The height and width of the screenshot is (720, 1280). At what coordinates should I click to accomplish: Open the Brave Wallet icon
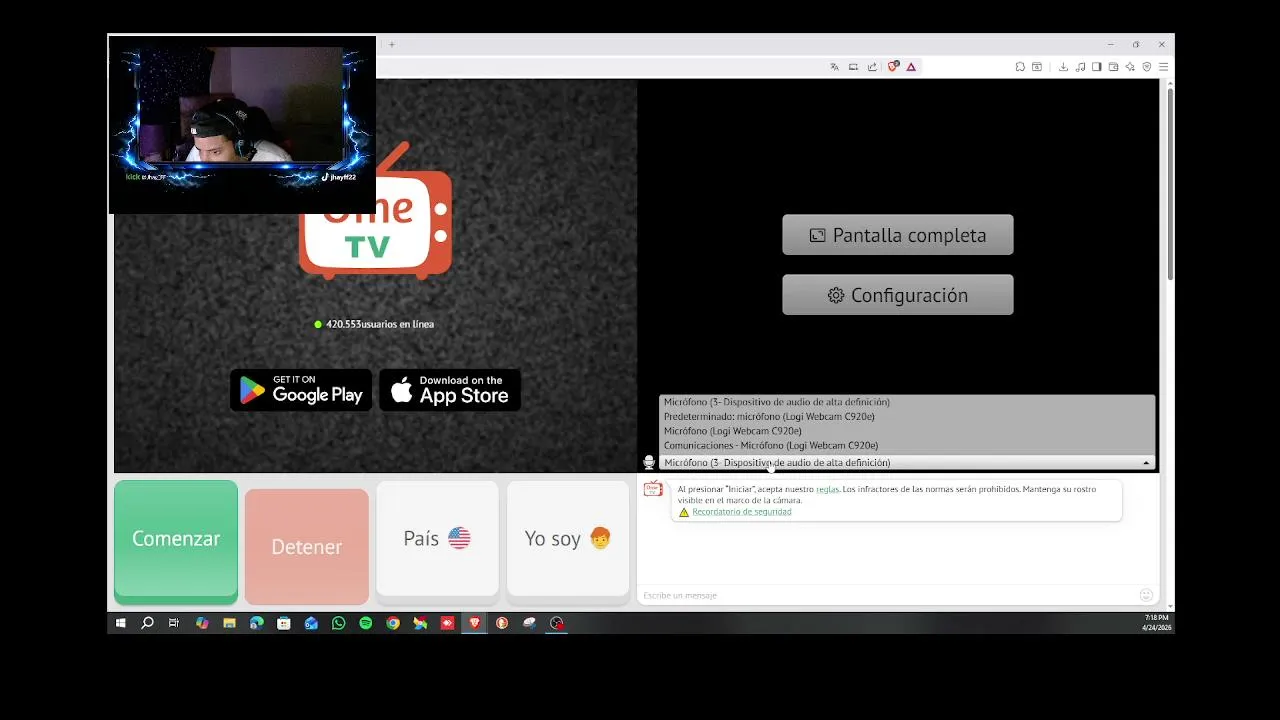(x=1113, y=67)
